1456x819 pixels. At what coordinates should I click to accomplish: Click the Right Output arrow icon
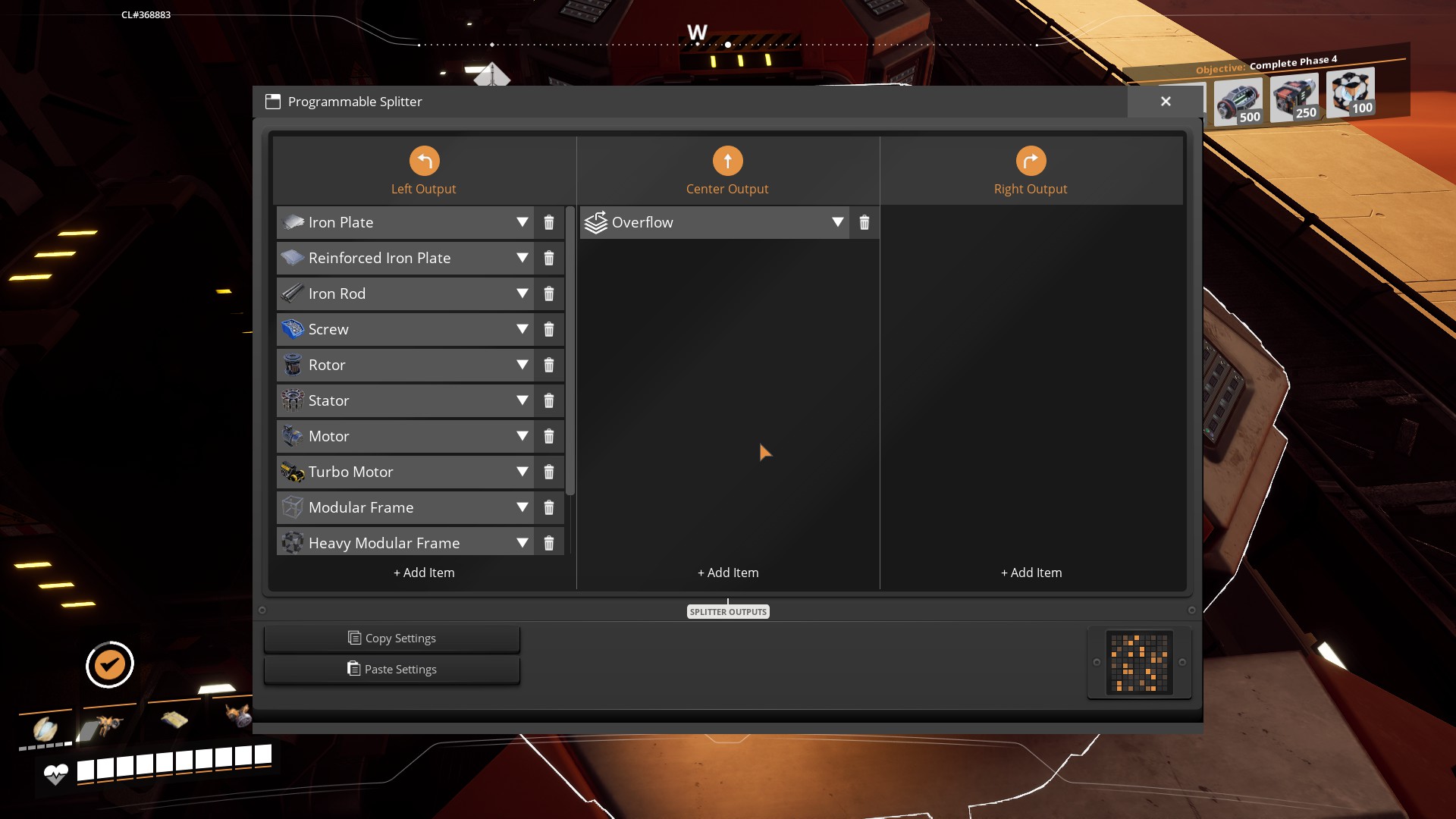pos(1031,161)
